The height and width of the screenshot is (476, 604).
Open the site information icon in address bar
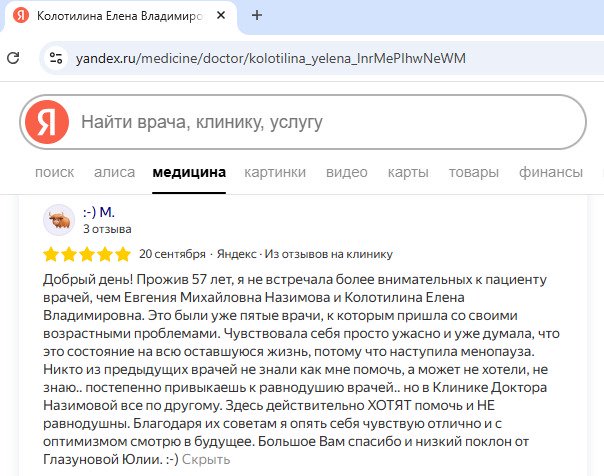click(57, 57)
